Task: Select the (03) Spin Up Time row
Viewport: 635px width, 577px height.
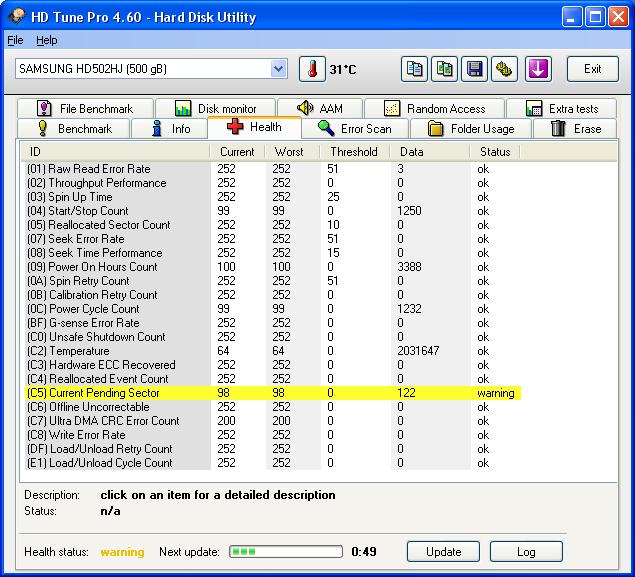Action: (x=274, y=197)
